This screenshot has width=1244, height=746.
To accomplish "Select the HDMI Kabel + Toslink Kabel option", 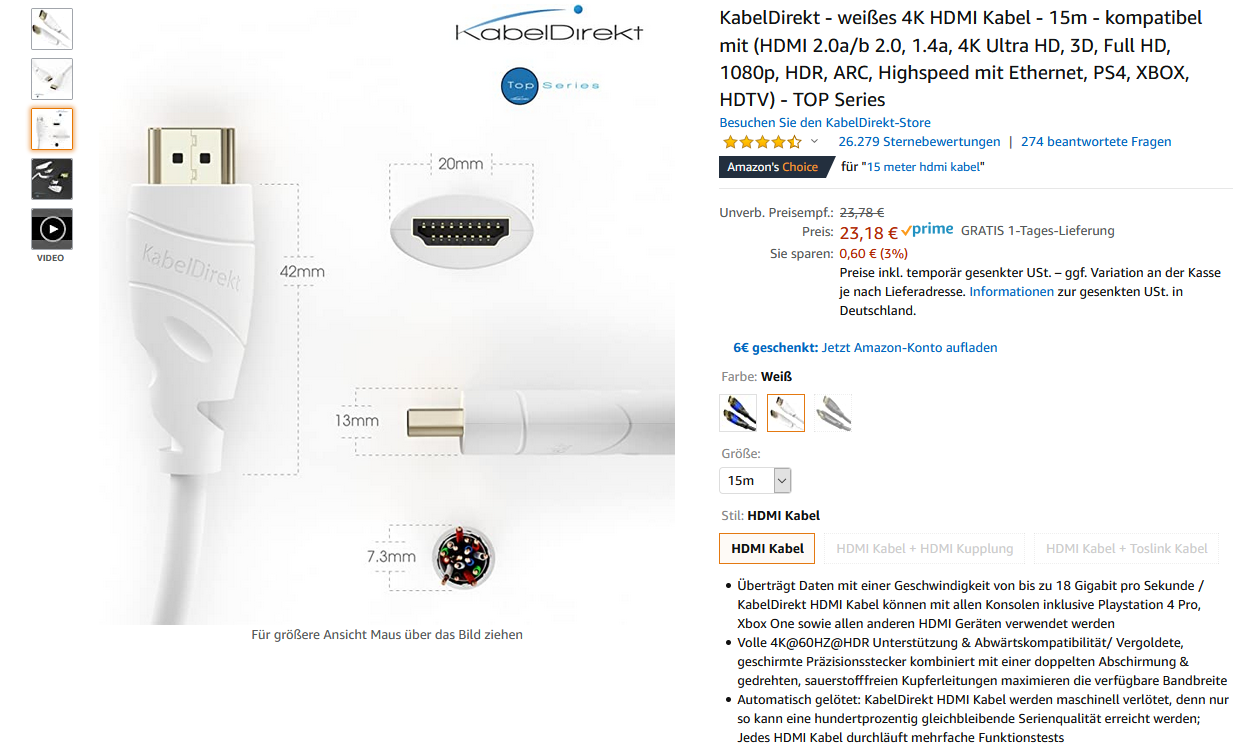I will tap(1125, 548).
